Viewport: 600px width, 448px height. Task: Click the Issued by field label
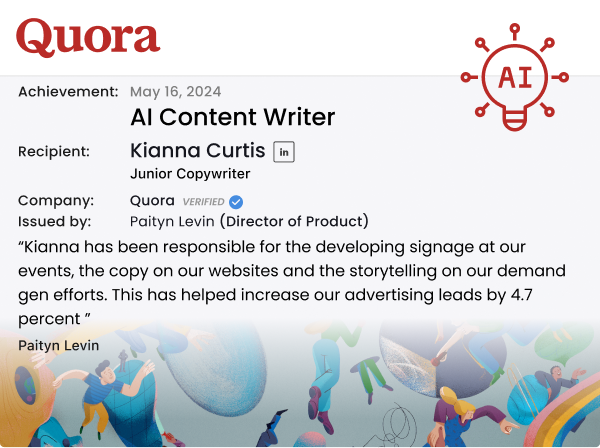[55, 221]
